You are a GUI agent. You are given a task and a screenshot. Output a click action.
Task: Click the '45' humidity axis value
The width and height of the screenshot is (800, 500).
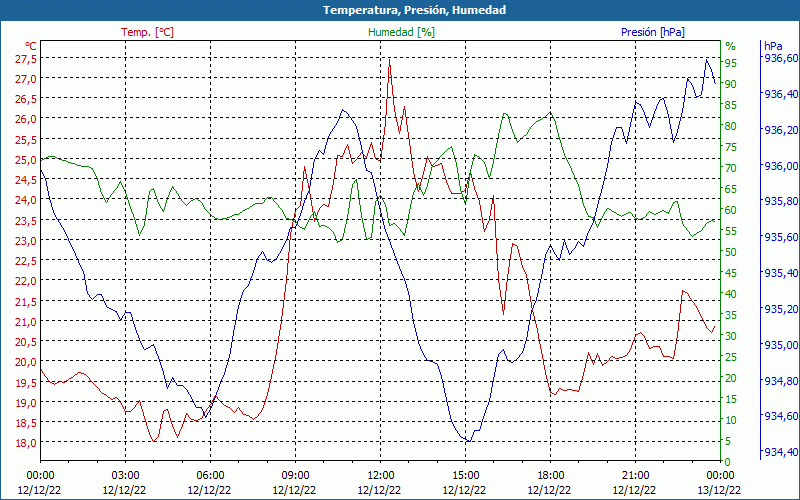731,273
